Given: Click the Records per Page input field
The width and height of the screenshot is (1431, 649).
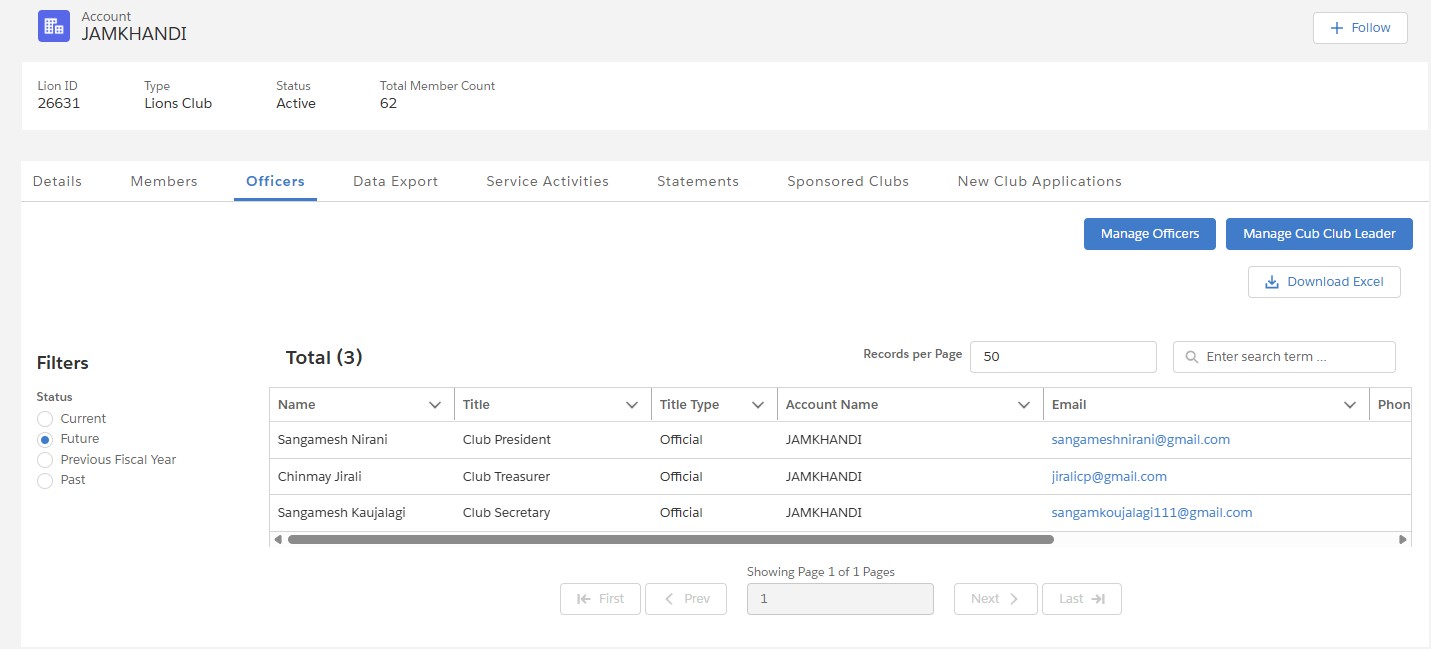Looking at the screenshot, I should click(1063, 357).
